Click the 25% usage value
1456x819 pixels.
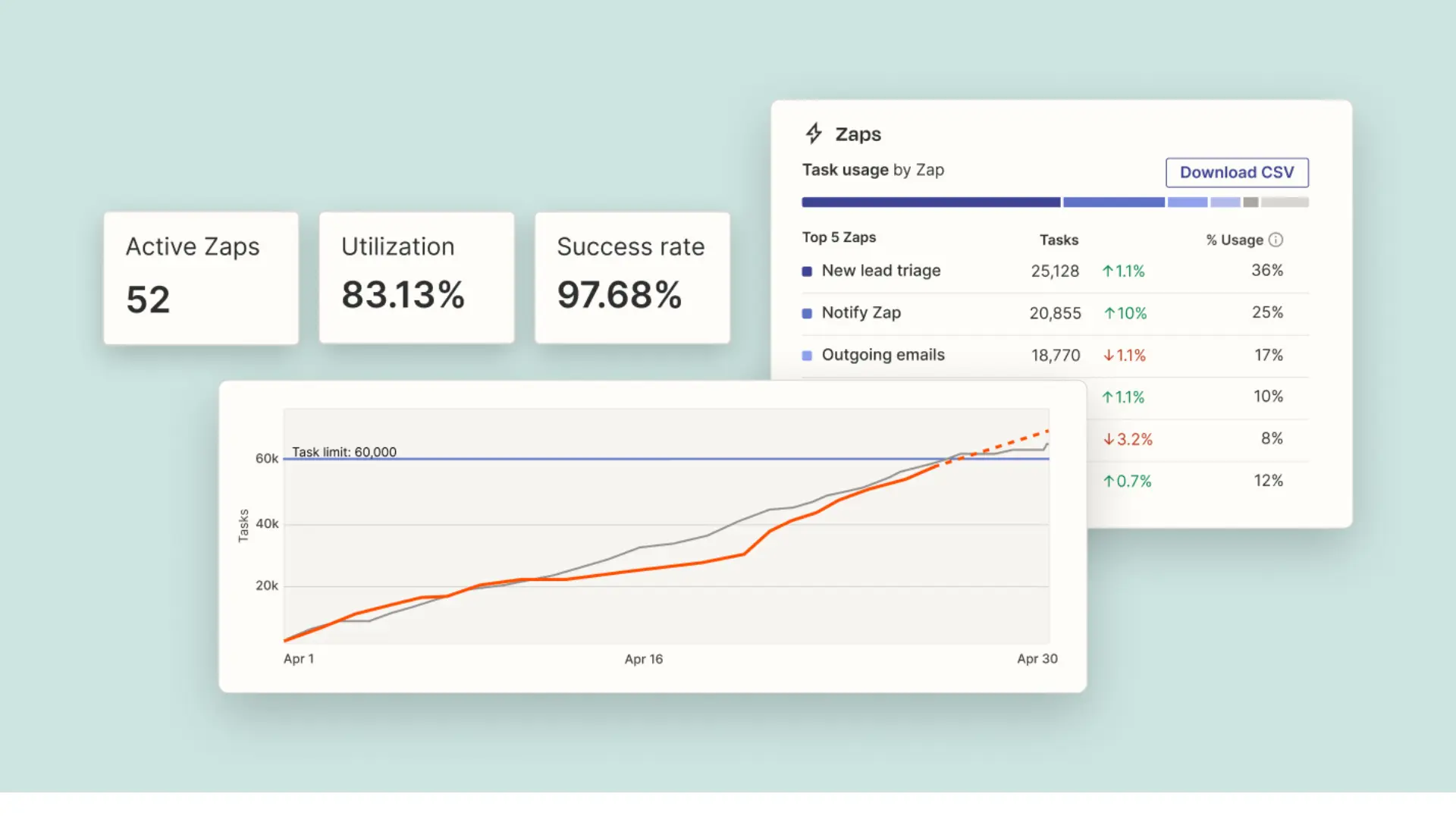tap(1267, 312)
